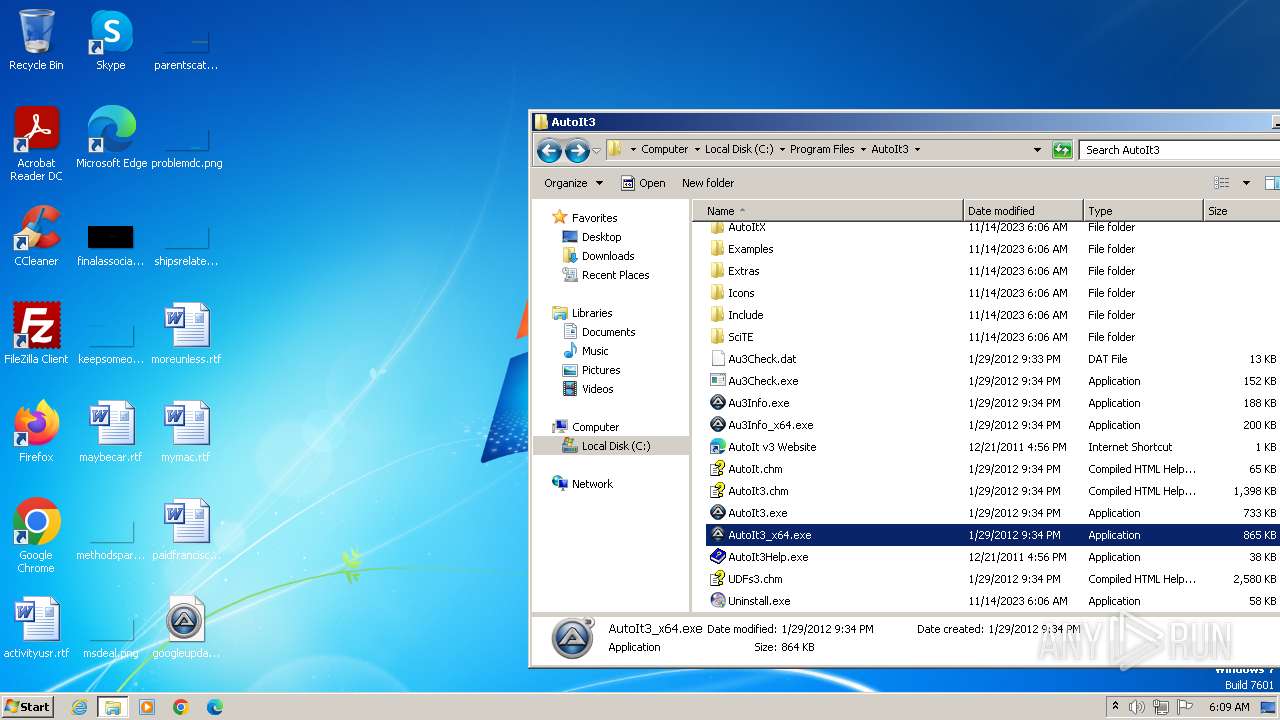Viewport: 1280px width, 720px height.
Task: Open recent pages dropdown arrow
Action: (x=597, y=151)
